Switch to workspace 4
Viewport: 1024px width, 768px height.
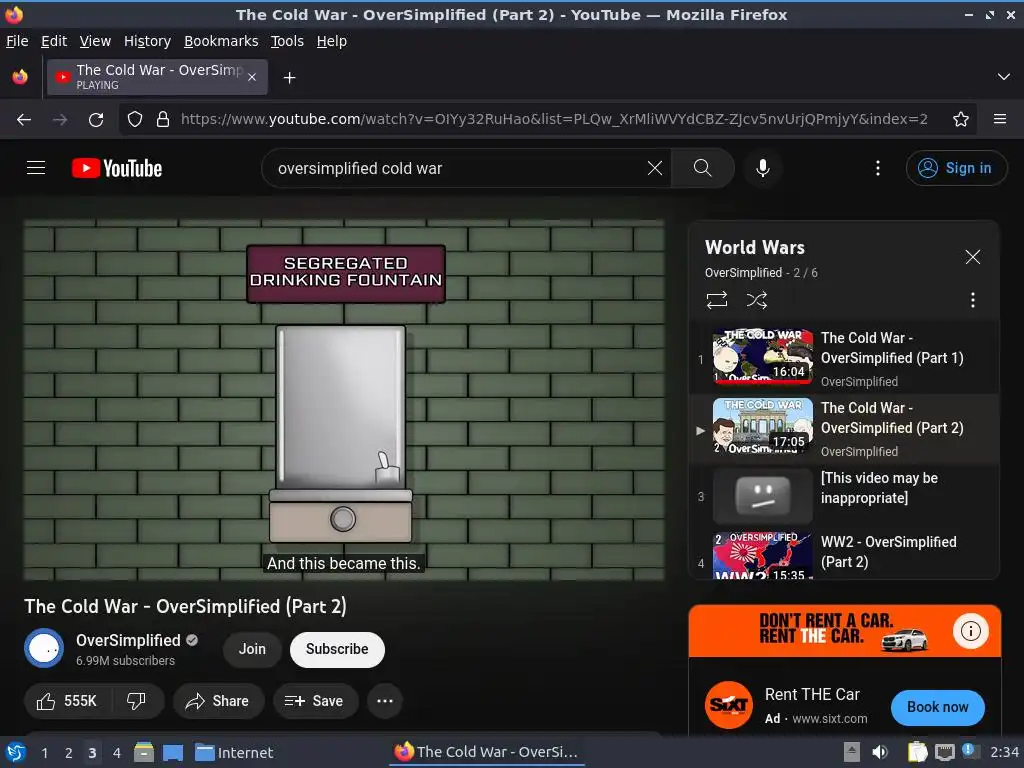[116, 753]
